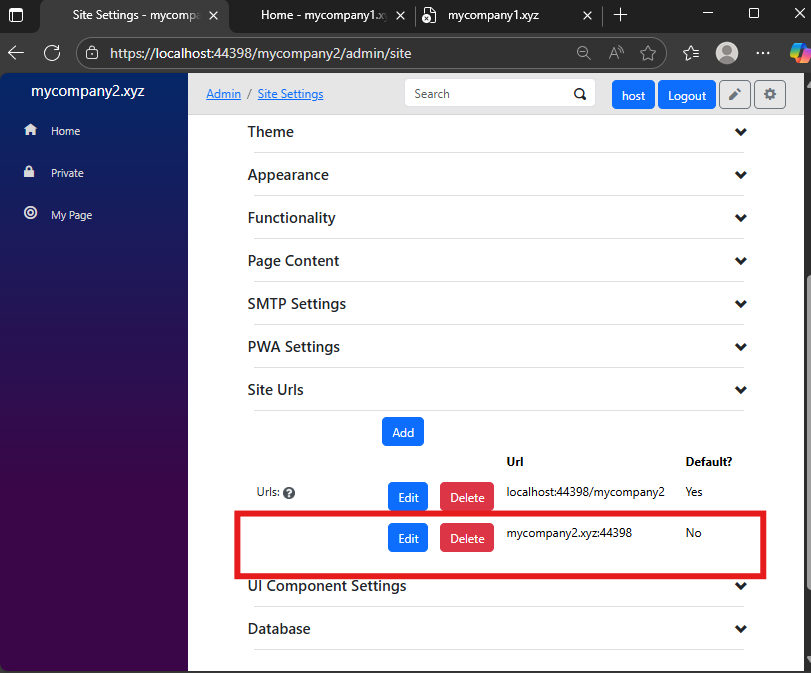Click the Urls help question mark icon
The width and height of the screenshot is (811, 673).
click(x=289, y=493)
